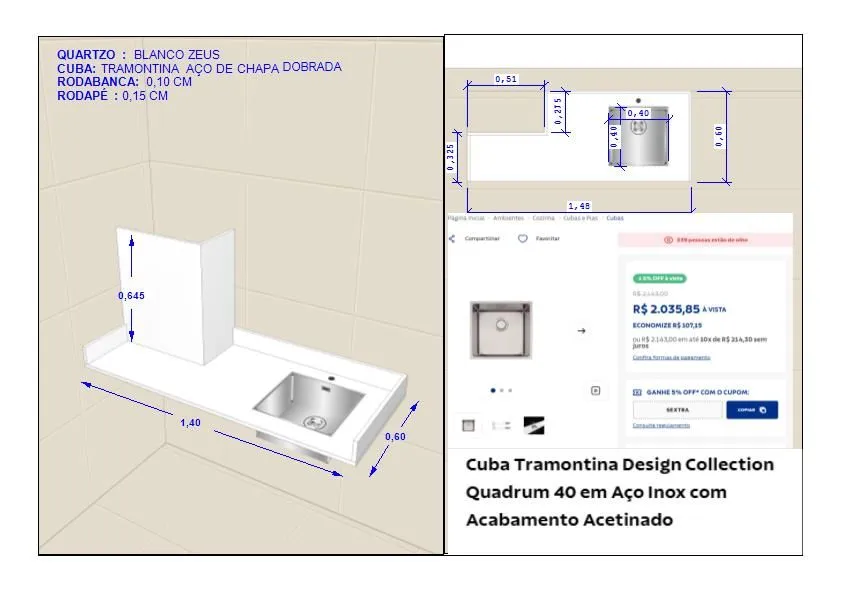Image resolution: width=841 pixels, height=595 pixels.
Task: Select third carousel dot indicator
Action: point(510,391)
